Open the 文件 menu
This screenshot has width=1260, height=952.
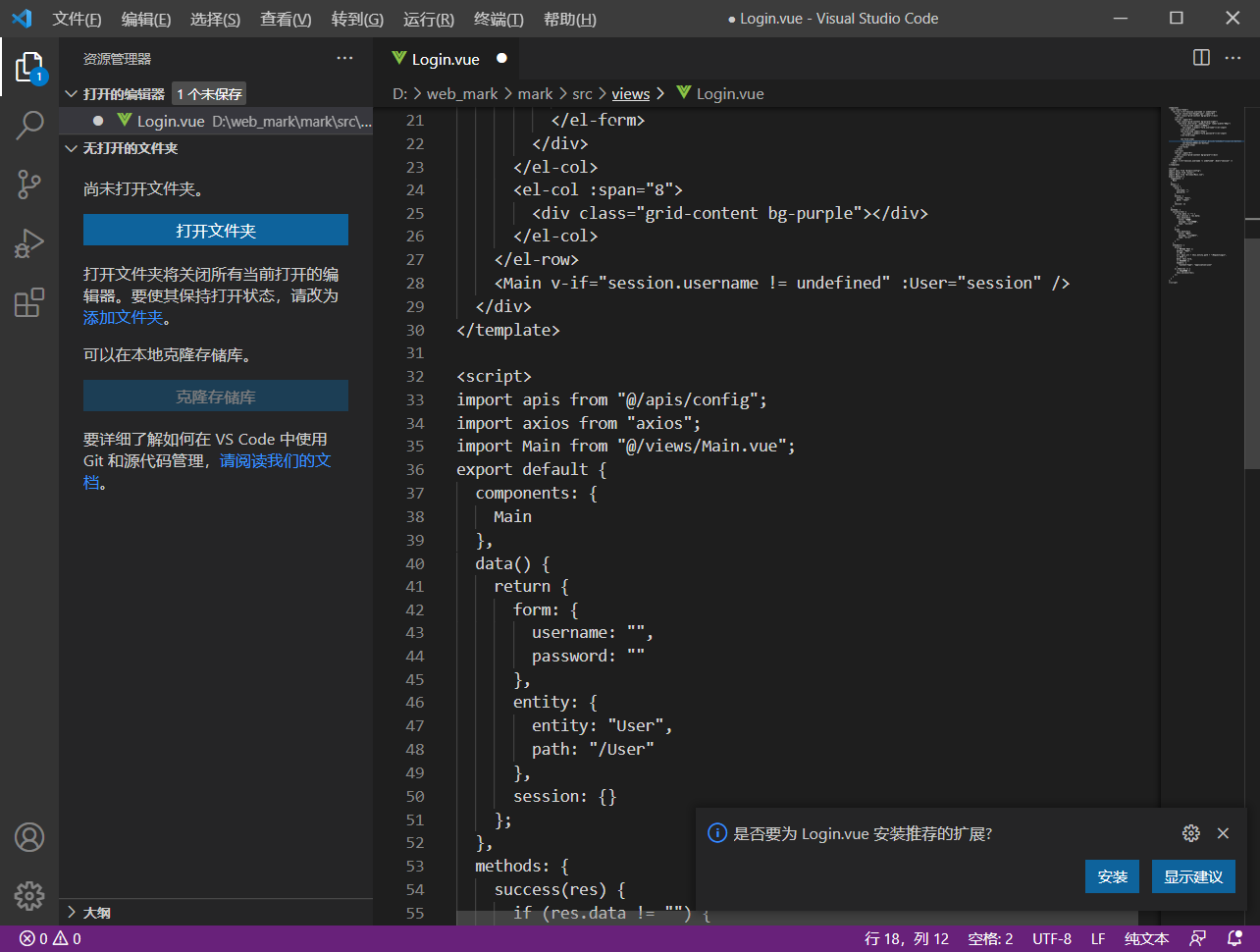pyautogui.click(x=77, y=19)
